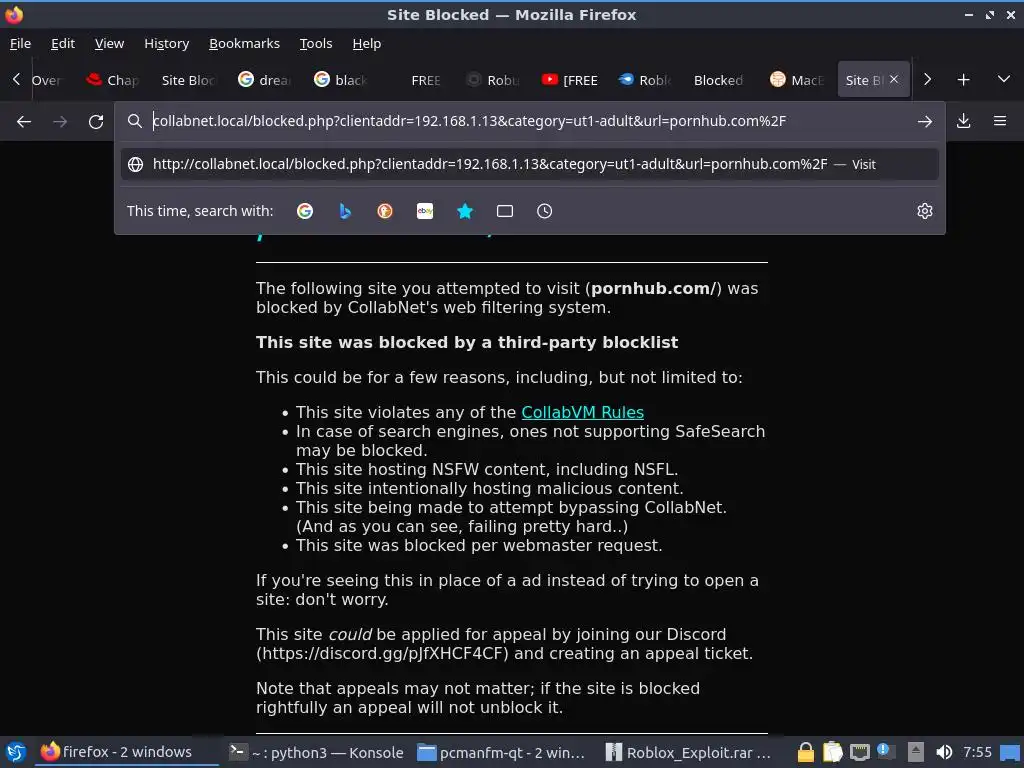The width and height of the screenshot is (1024, 768).
Task: Reload the current blocked page
Action: (96, 121)
